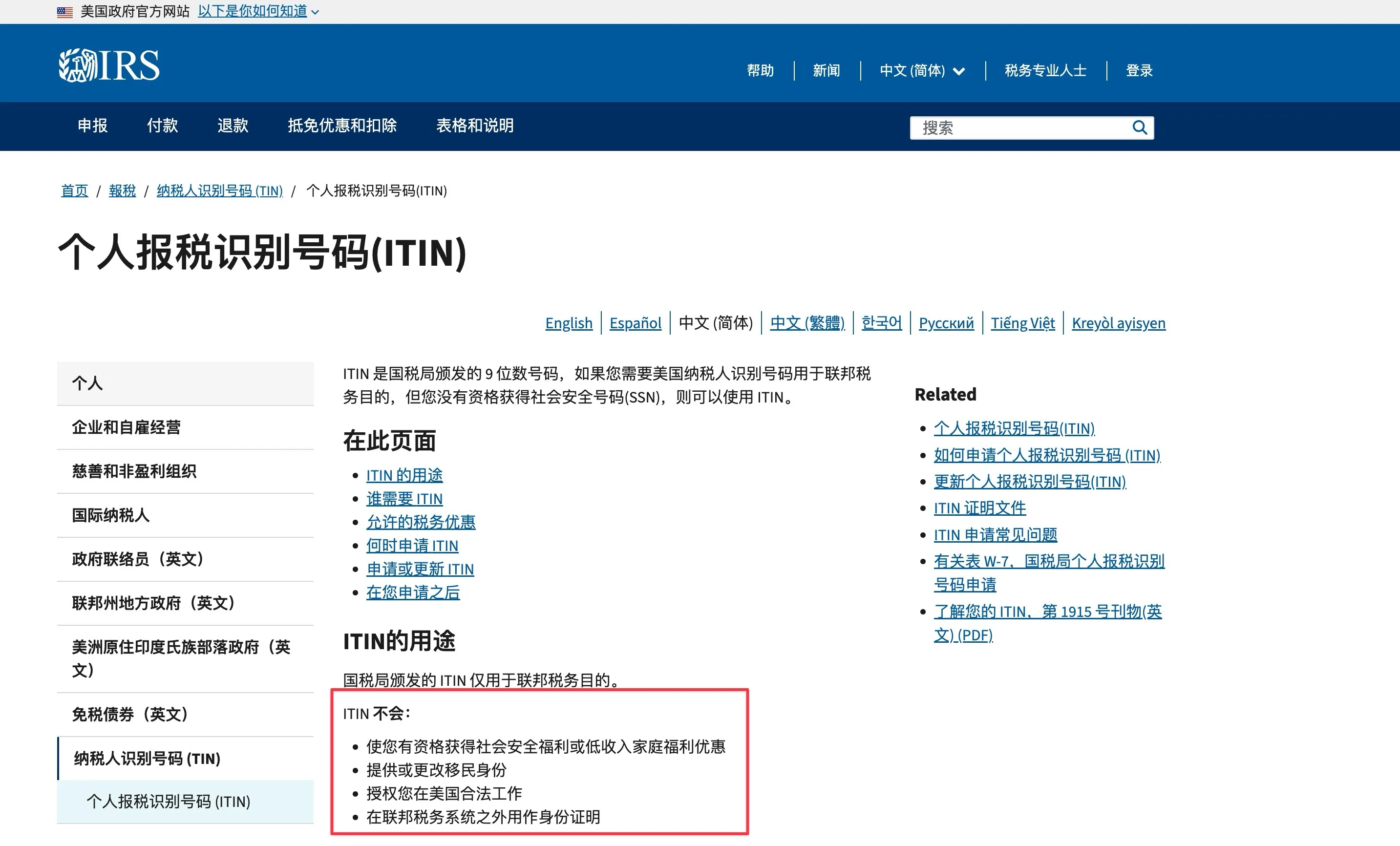1400x846 pixels.
Task: Click the US flag icon
Action: click(x=65, y=11)
